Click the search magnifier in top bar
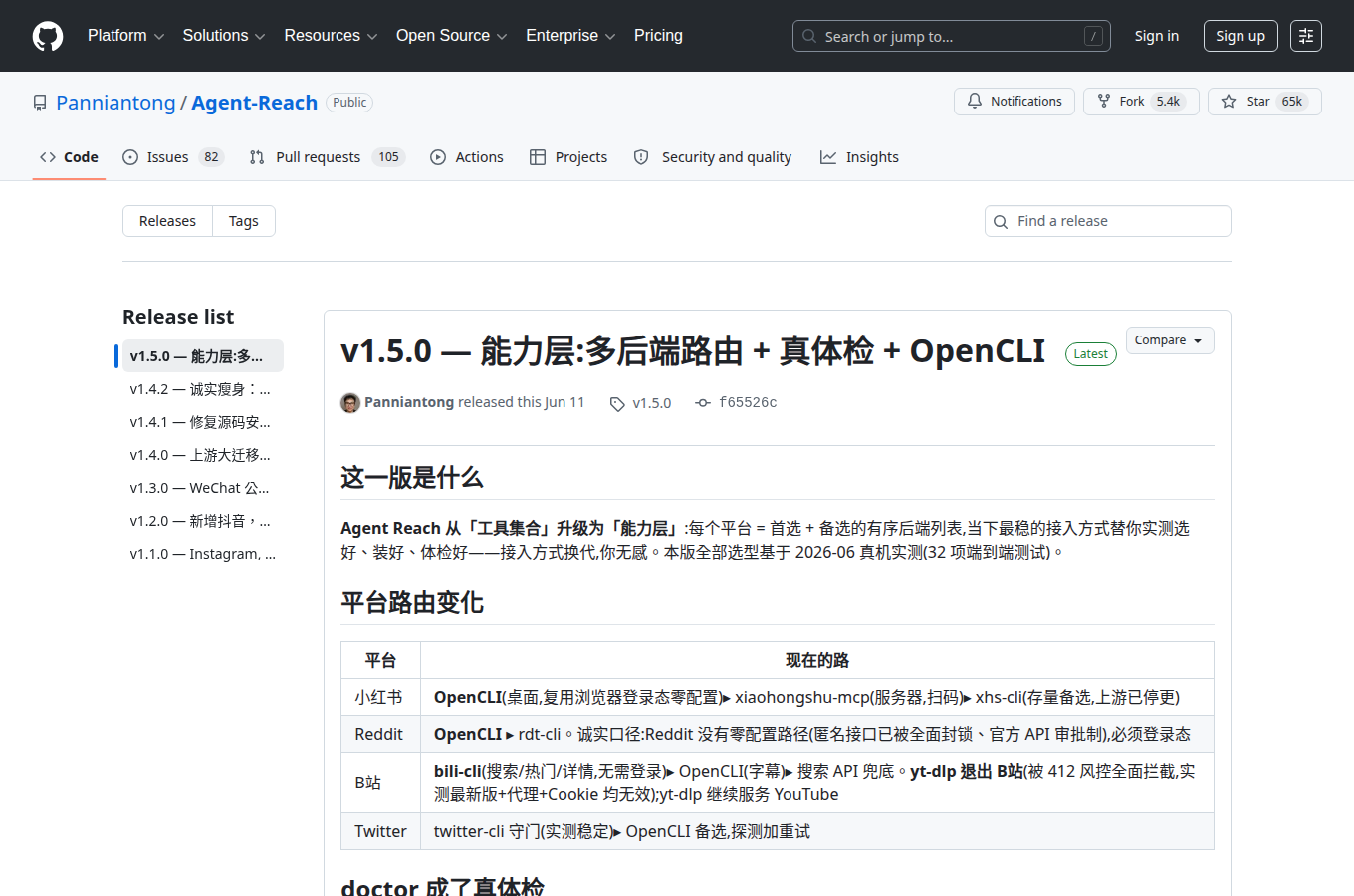Screen dimensions: 1354x896 click(809, 36)
